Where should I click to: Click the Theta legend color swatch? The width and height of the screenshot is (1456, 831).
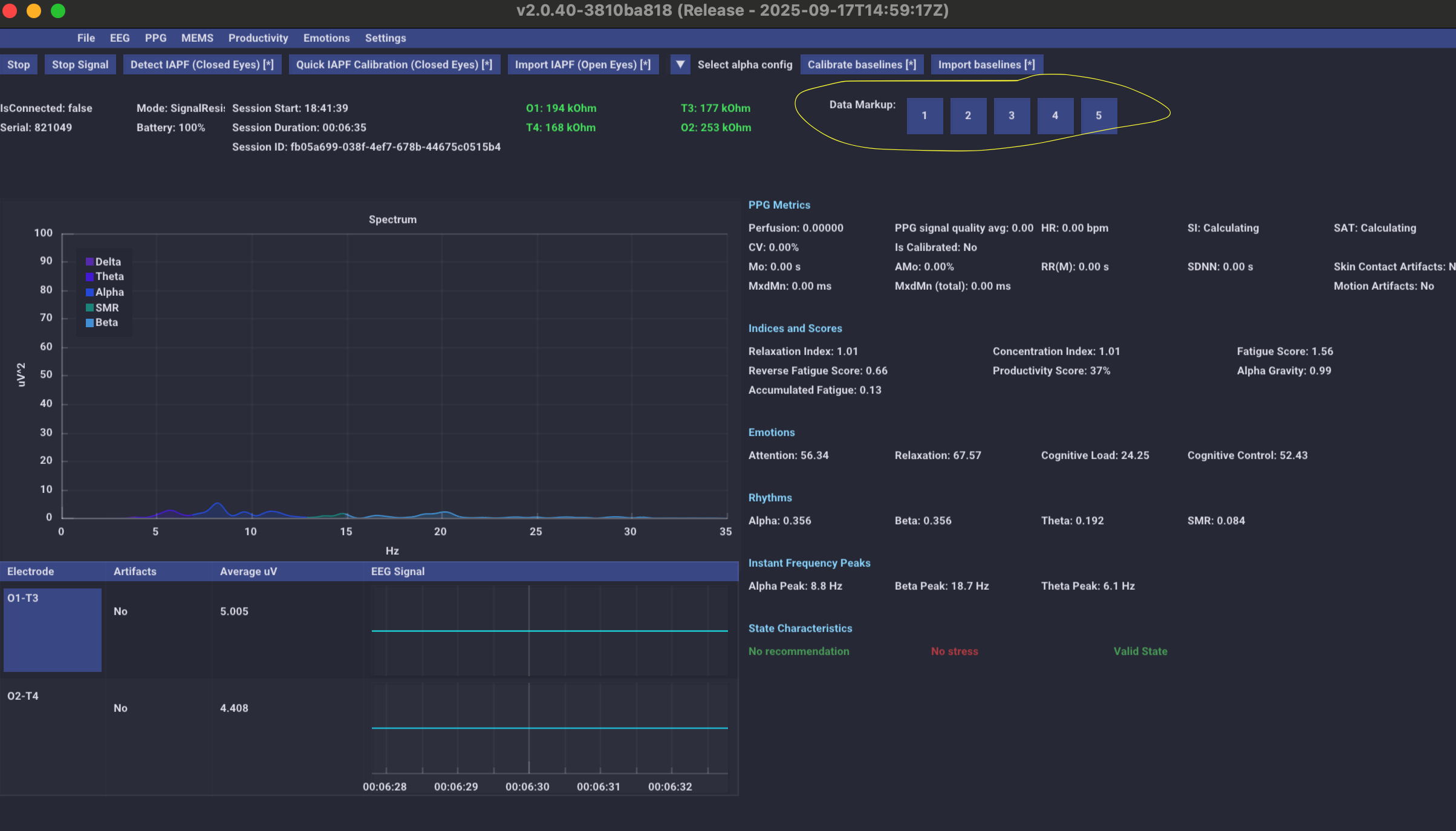[x=89, y=276]
